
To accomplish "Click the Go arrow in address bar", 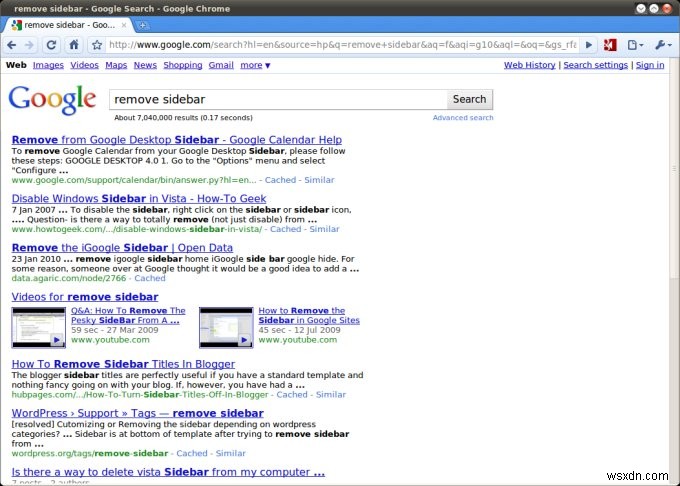I will click(x=588, y=45).
